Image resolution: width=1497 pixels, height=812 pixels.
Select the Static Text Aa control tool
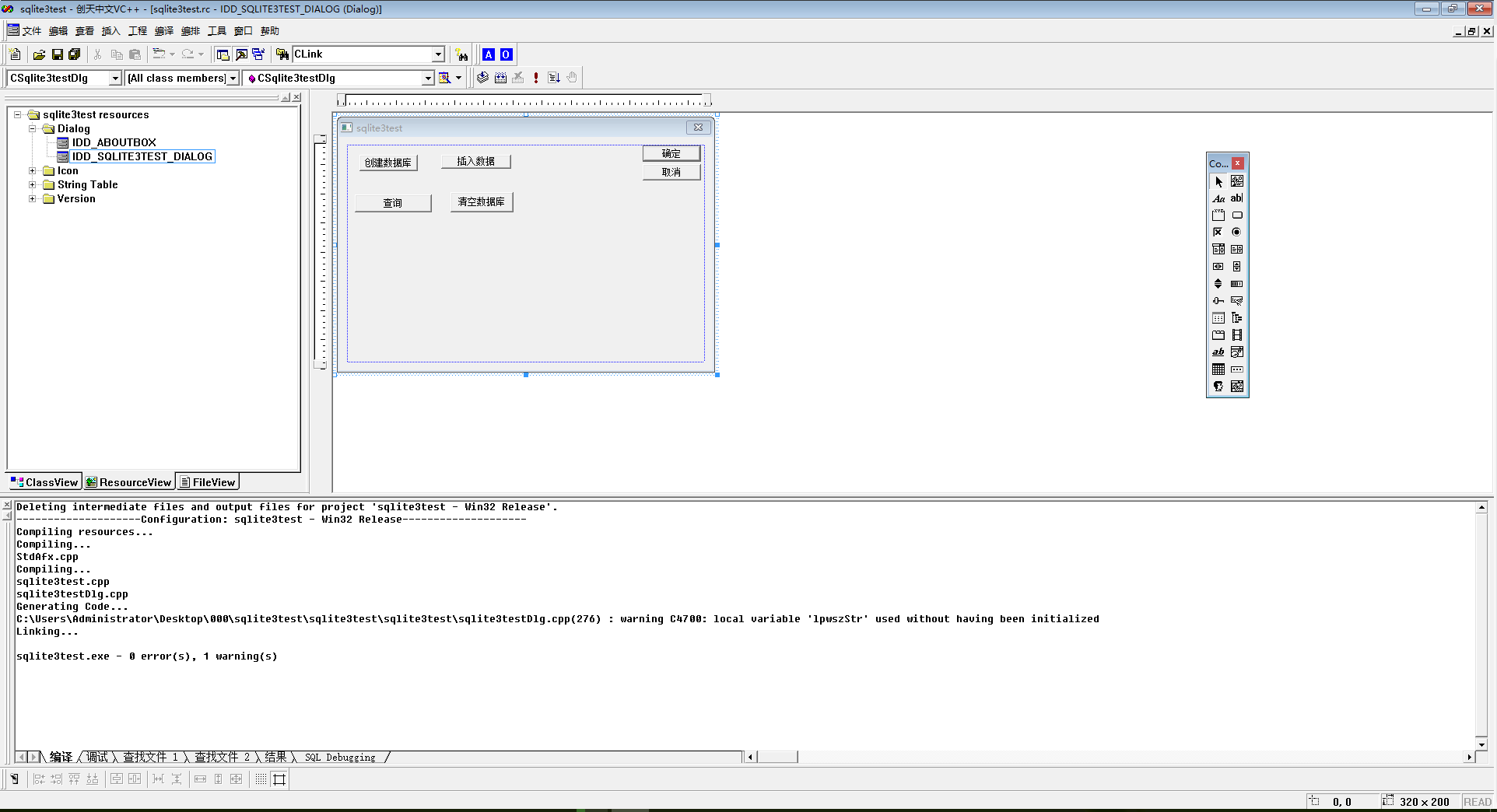(x=1218, y=198)
